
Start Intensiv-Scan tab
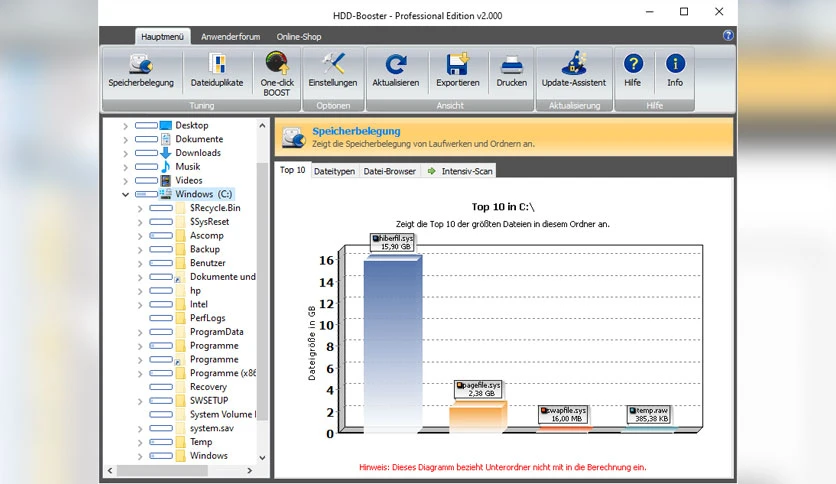click(459, 171)
